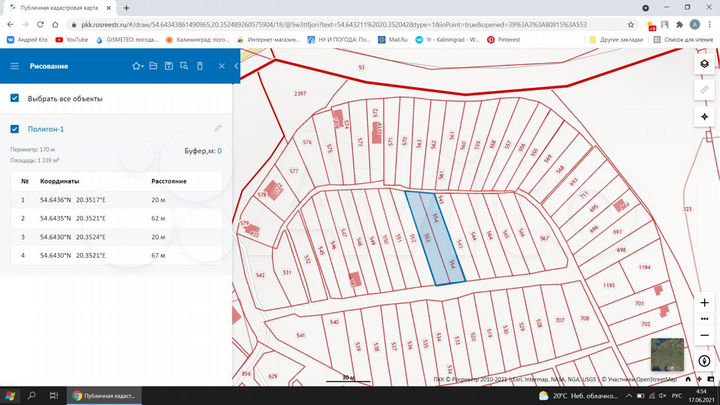Image resolution: width=720 pixels, height=405 pixels.
Task: Collapse the side panel with the chevron
Action: (235, 66)
